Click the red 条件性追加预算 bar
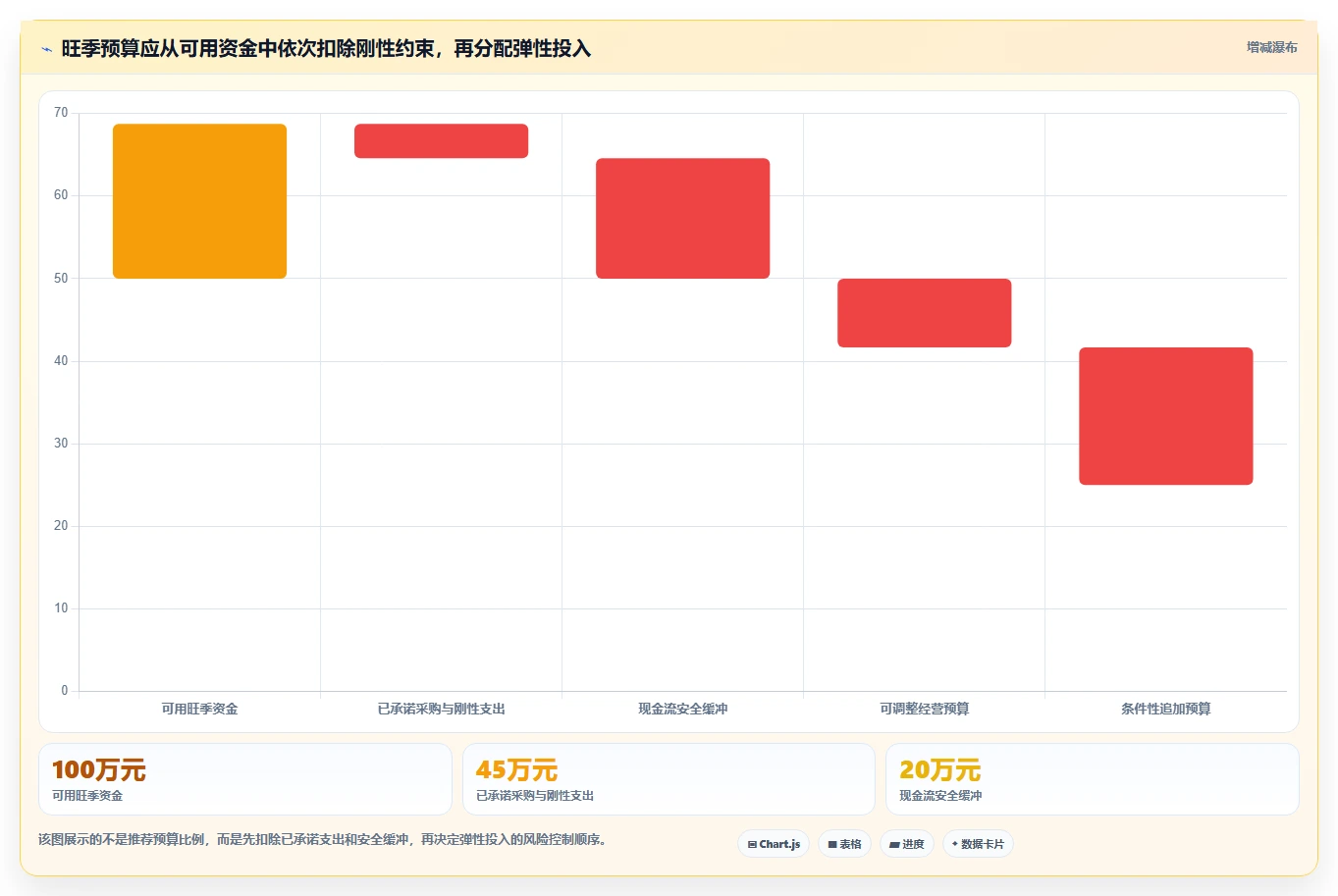The height and width of the screenshot is (896, 1338). tap(1166, 416)
